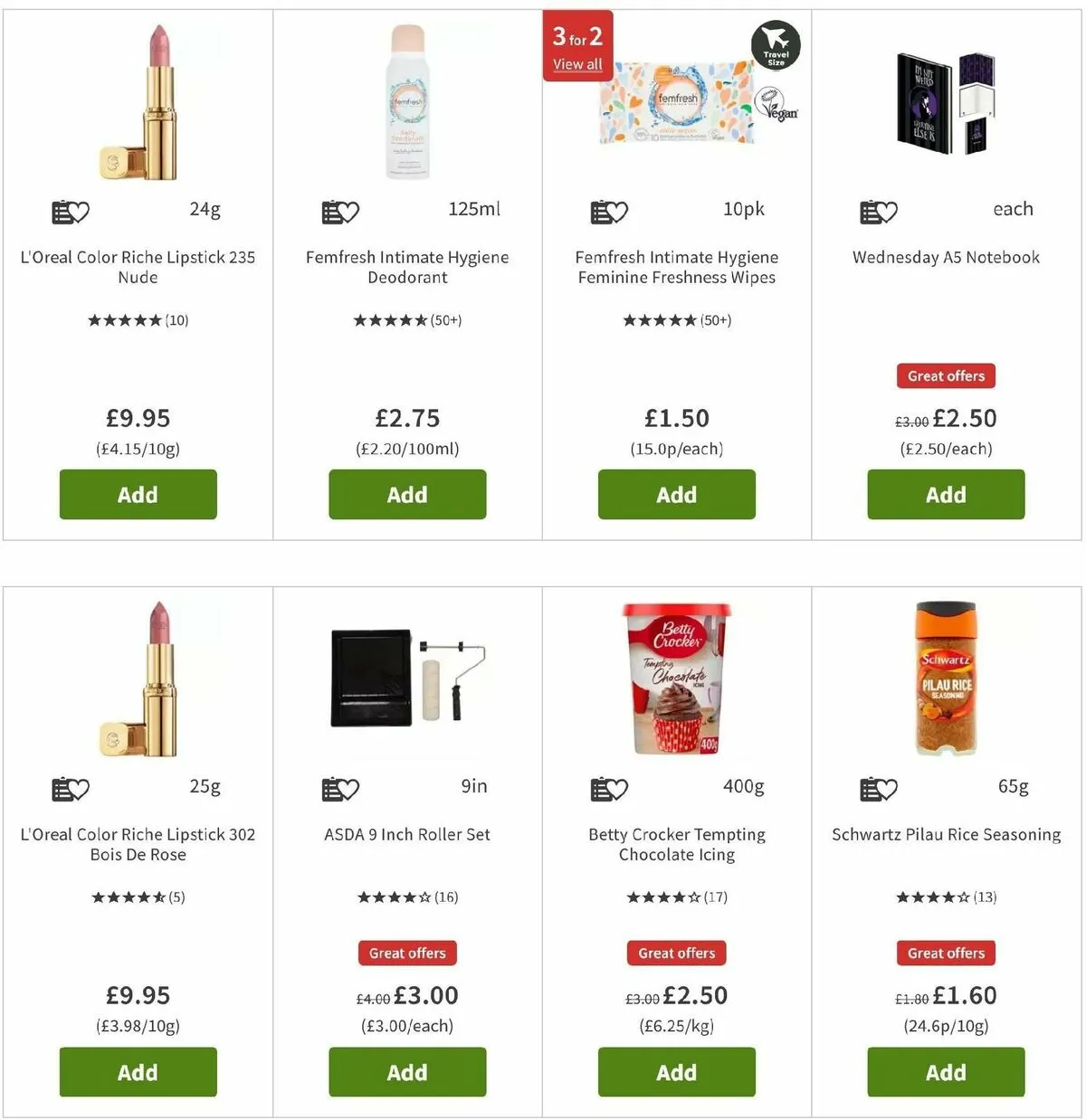Favourite the Femfresh Freshness Wipes item
Viewport: 1086px width, 1120px height.
609,212
